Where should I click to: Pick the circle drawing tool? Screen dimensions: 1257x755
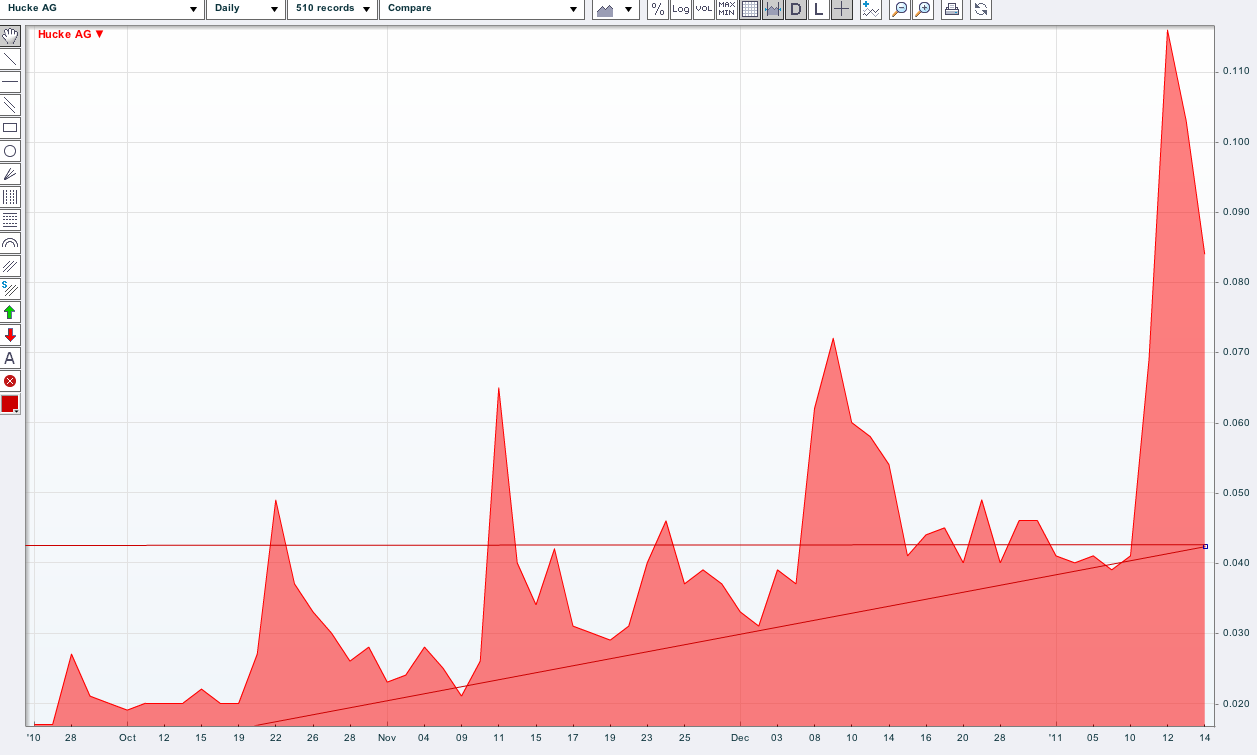coord(10,151)
